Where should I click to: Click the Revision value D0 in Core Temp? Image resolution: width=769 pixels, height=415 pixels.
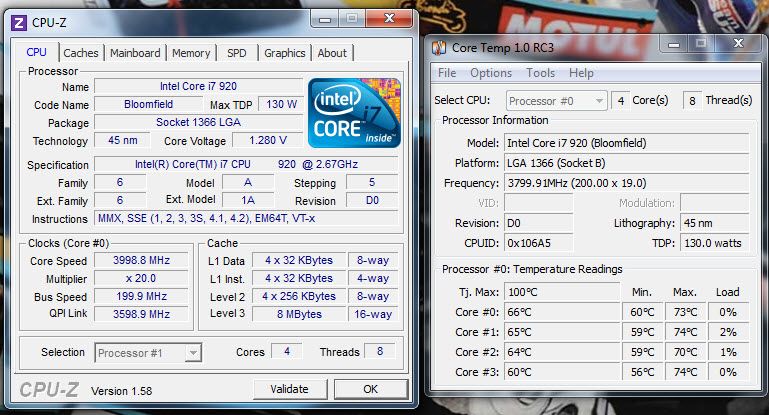point(538,223)
